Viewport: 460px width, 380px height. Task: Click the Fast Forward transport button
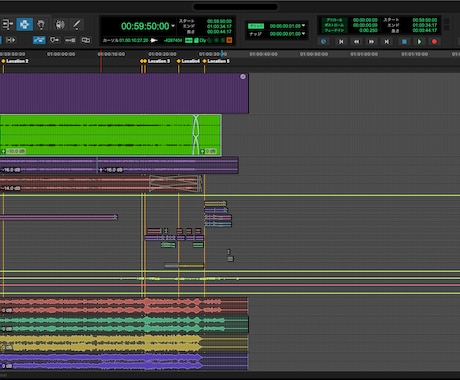371,42
